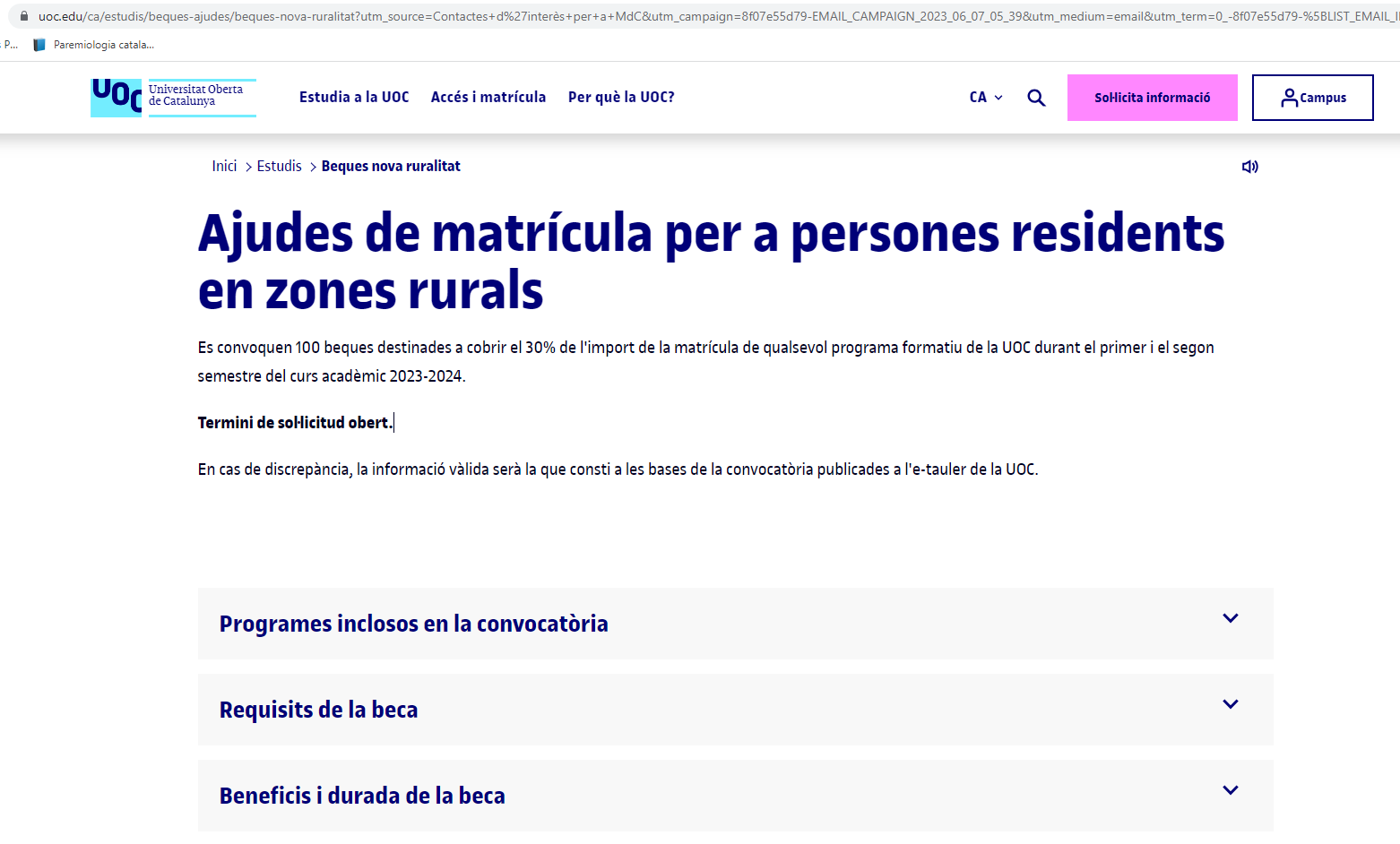Screen dimensions: 1400x844
Task: Open the search magnifier icon
Action: [1036, 98]
